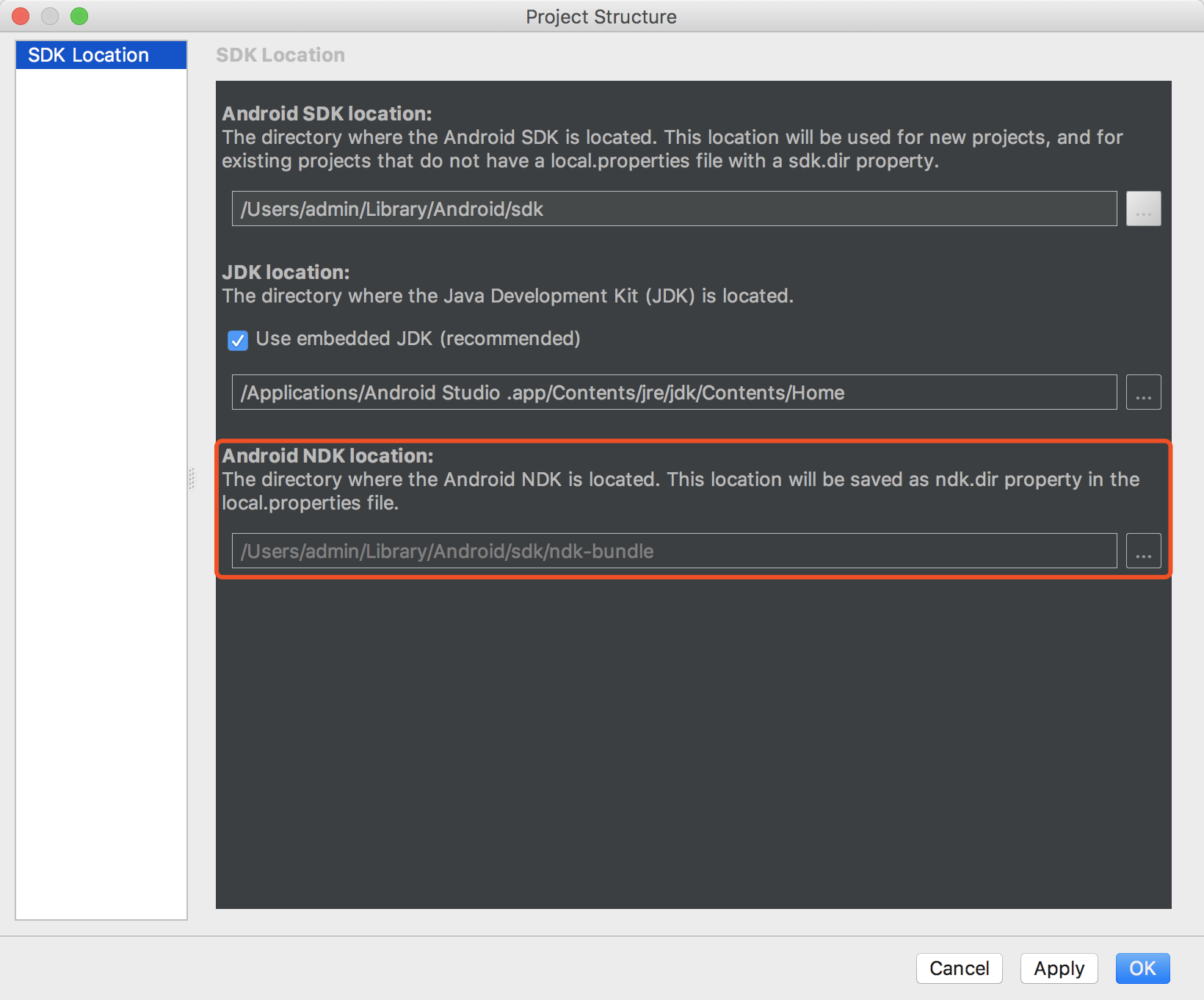
Task: Browse for the Android NDK directory
Action: coord(1144,551)
